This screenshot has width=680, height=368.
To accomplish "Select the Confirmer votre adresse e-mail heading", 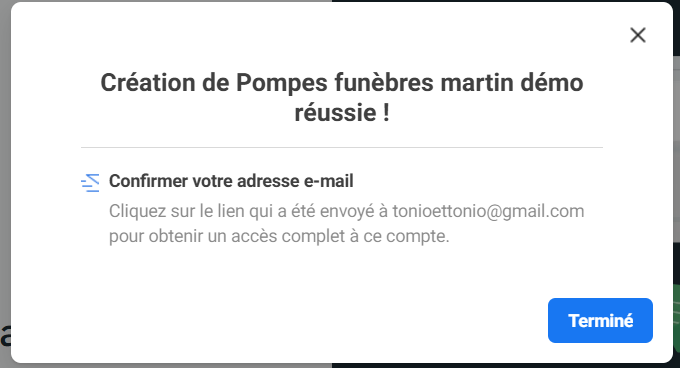I will pos(231,181).
